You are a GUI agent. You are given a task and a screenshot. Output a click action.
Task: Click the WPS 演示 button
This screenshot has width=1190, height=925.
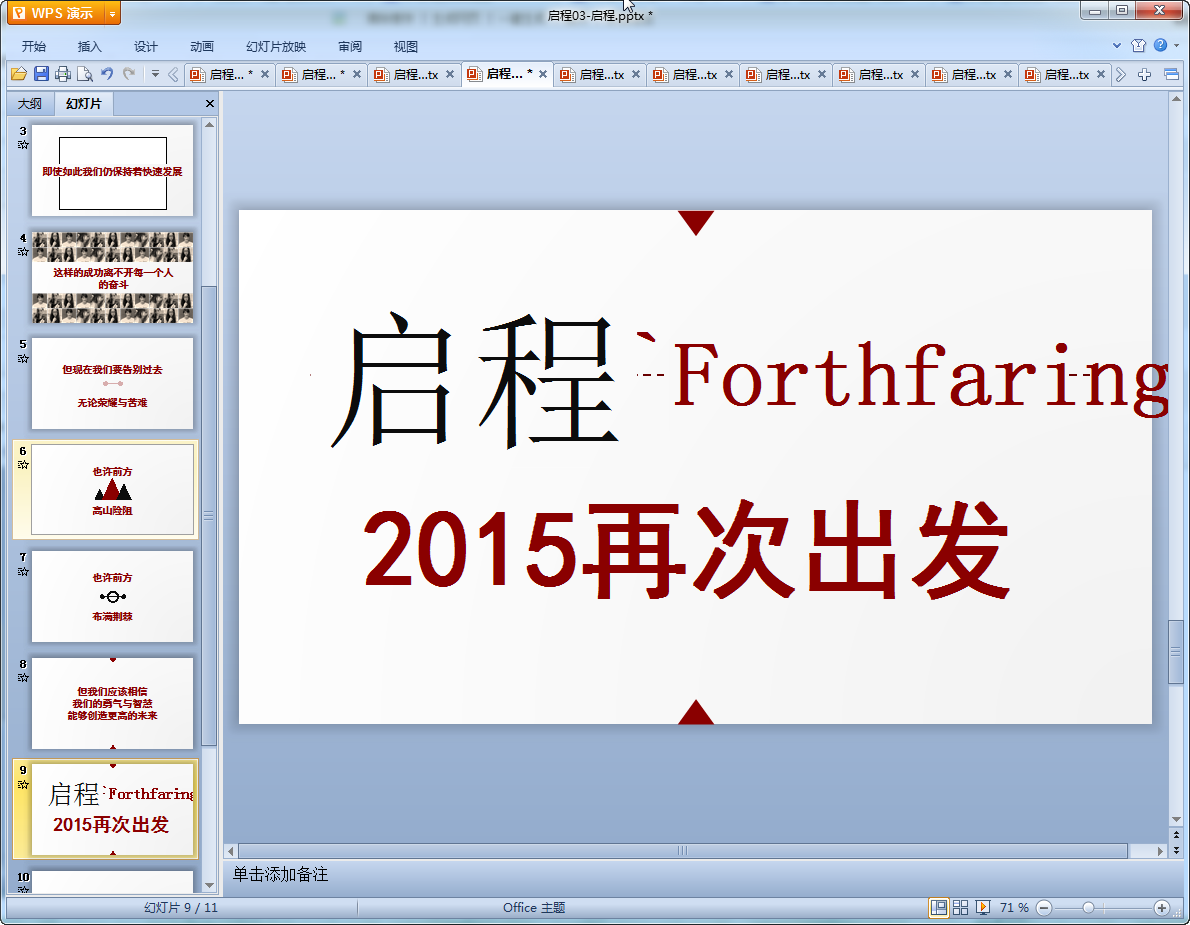tap(55, 13)
